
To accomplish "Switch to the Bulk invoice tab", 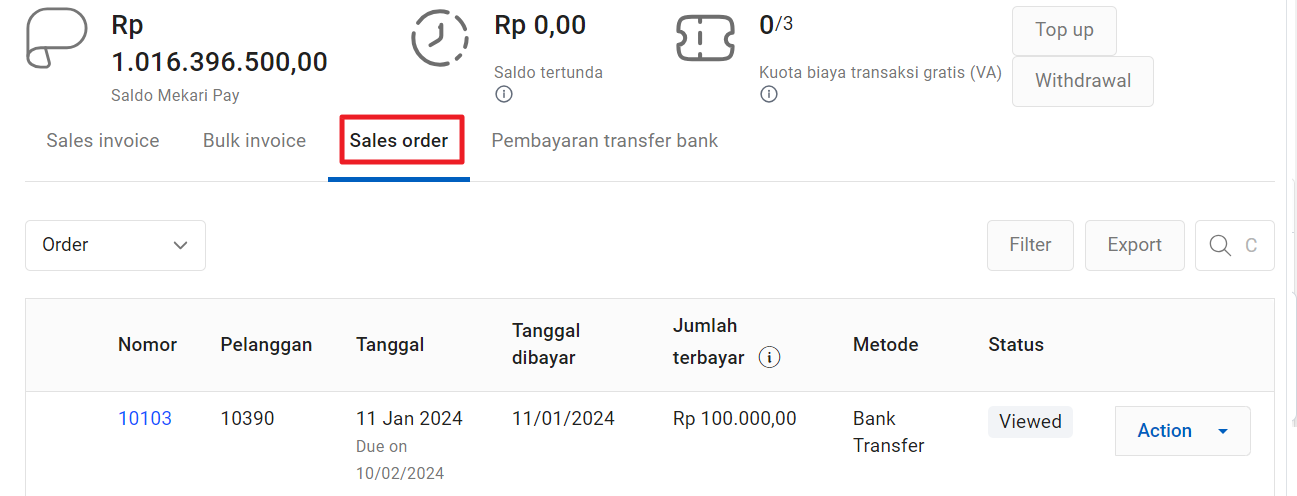I will click(x=254, y=141).
